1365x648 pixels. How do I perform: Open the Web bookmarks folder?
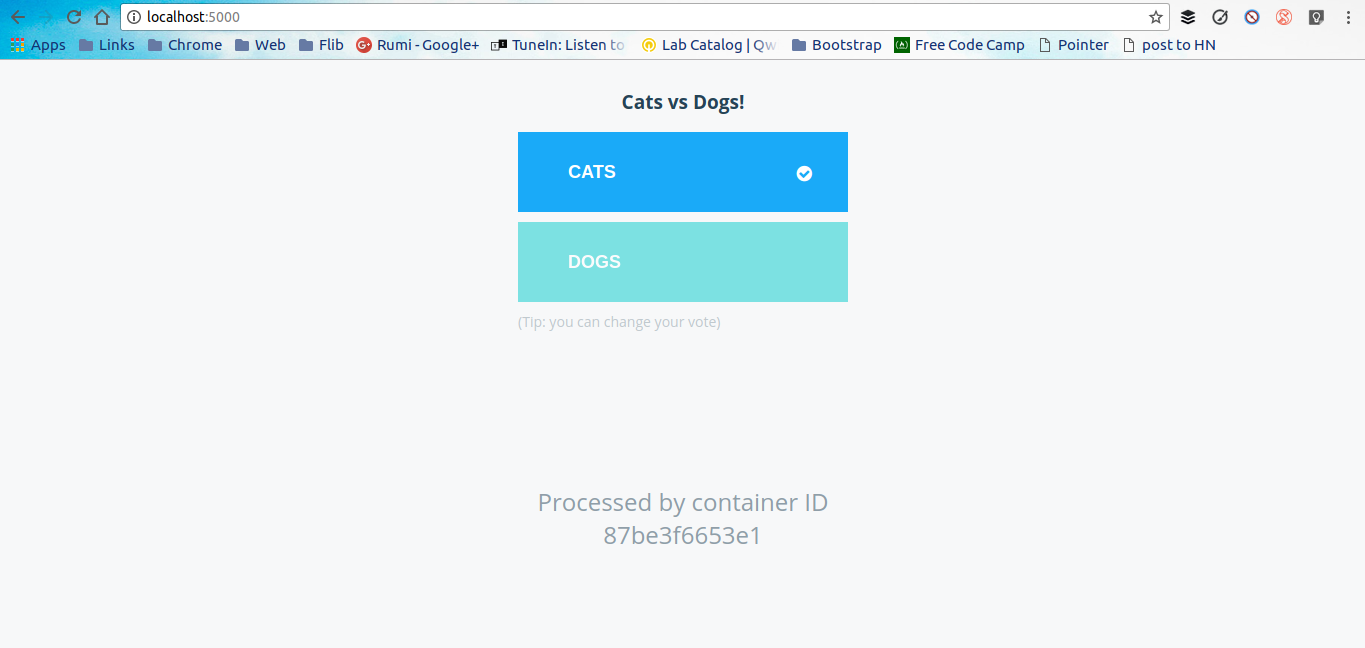pos(260,45)
